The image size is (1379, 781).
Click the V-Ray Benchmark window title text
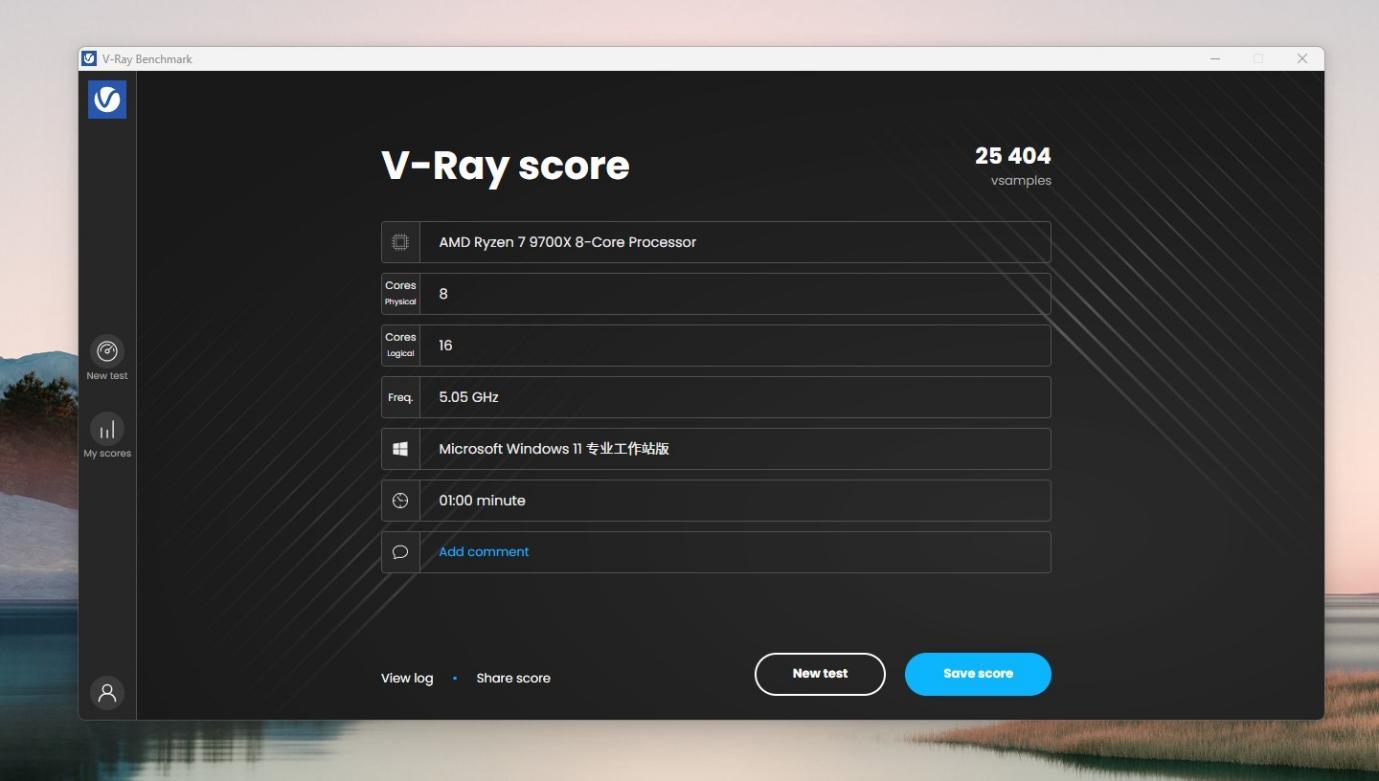[147, 59]
